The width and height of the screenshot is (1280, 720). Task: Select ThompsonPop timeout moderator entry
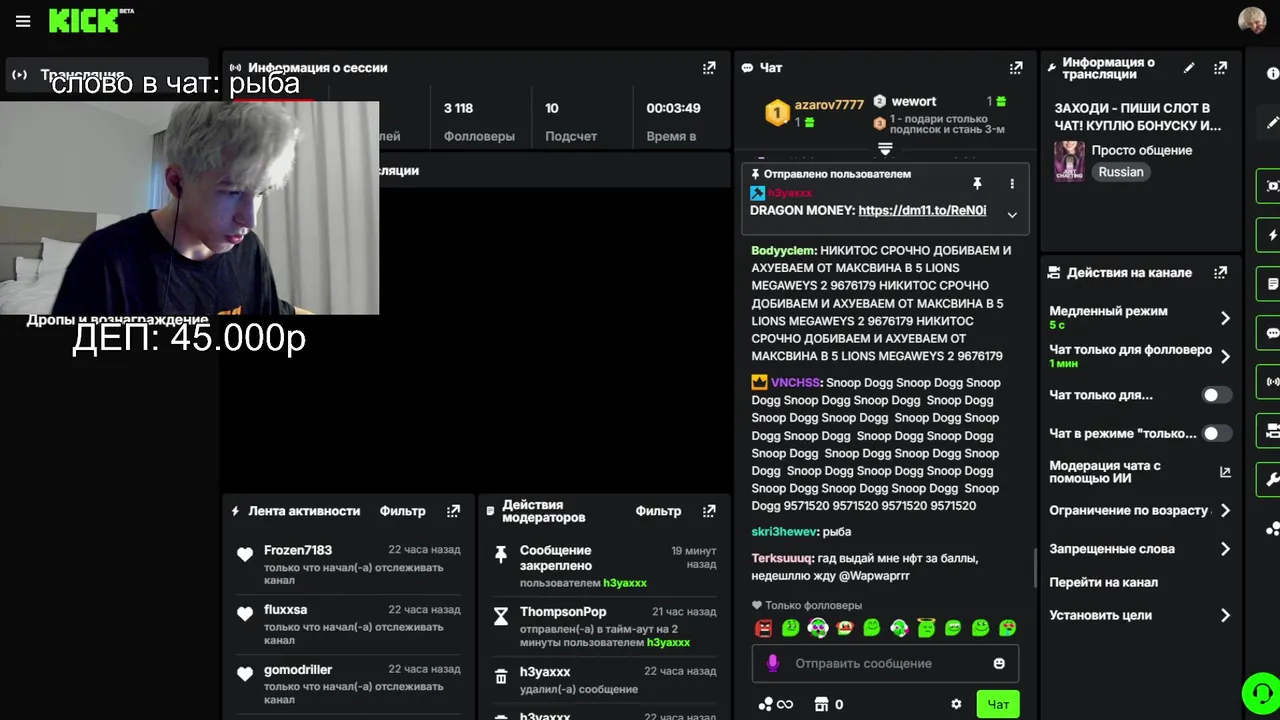[x=604, y=626]
